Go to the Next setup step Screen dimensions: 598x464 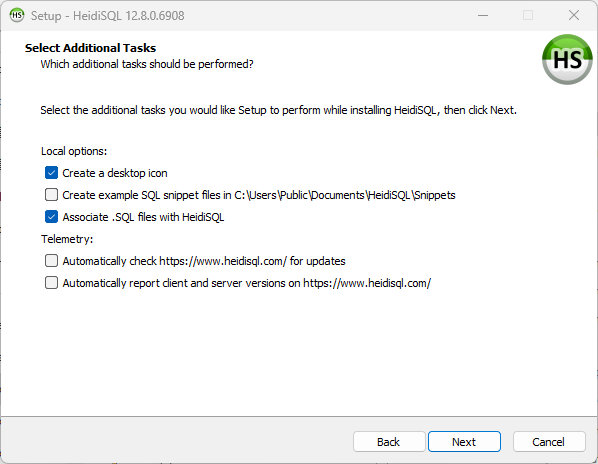coord(464,442)
